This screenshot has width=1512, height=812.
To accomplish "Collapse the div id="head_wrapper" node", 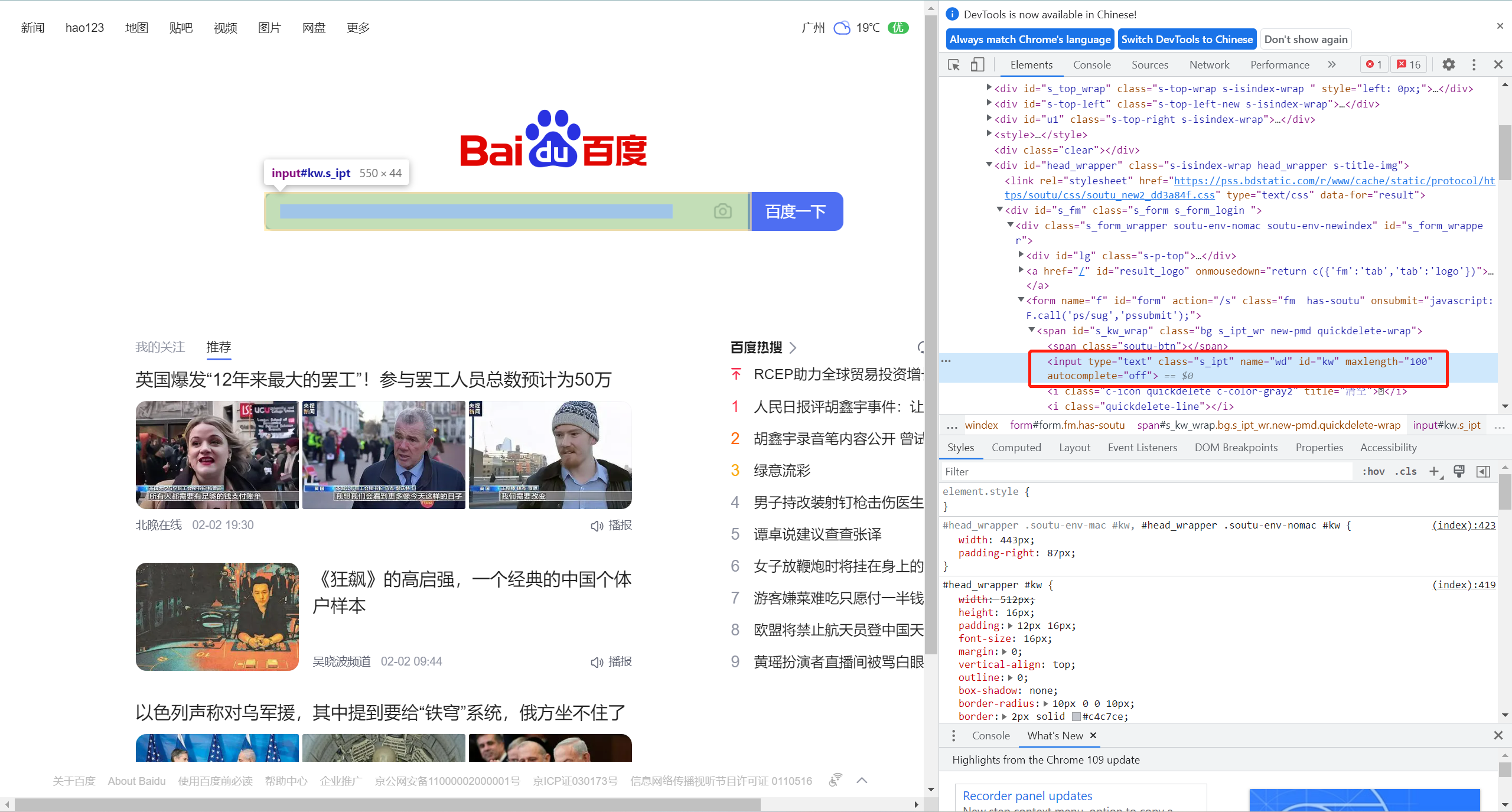I will (x=989, y=165).
